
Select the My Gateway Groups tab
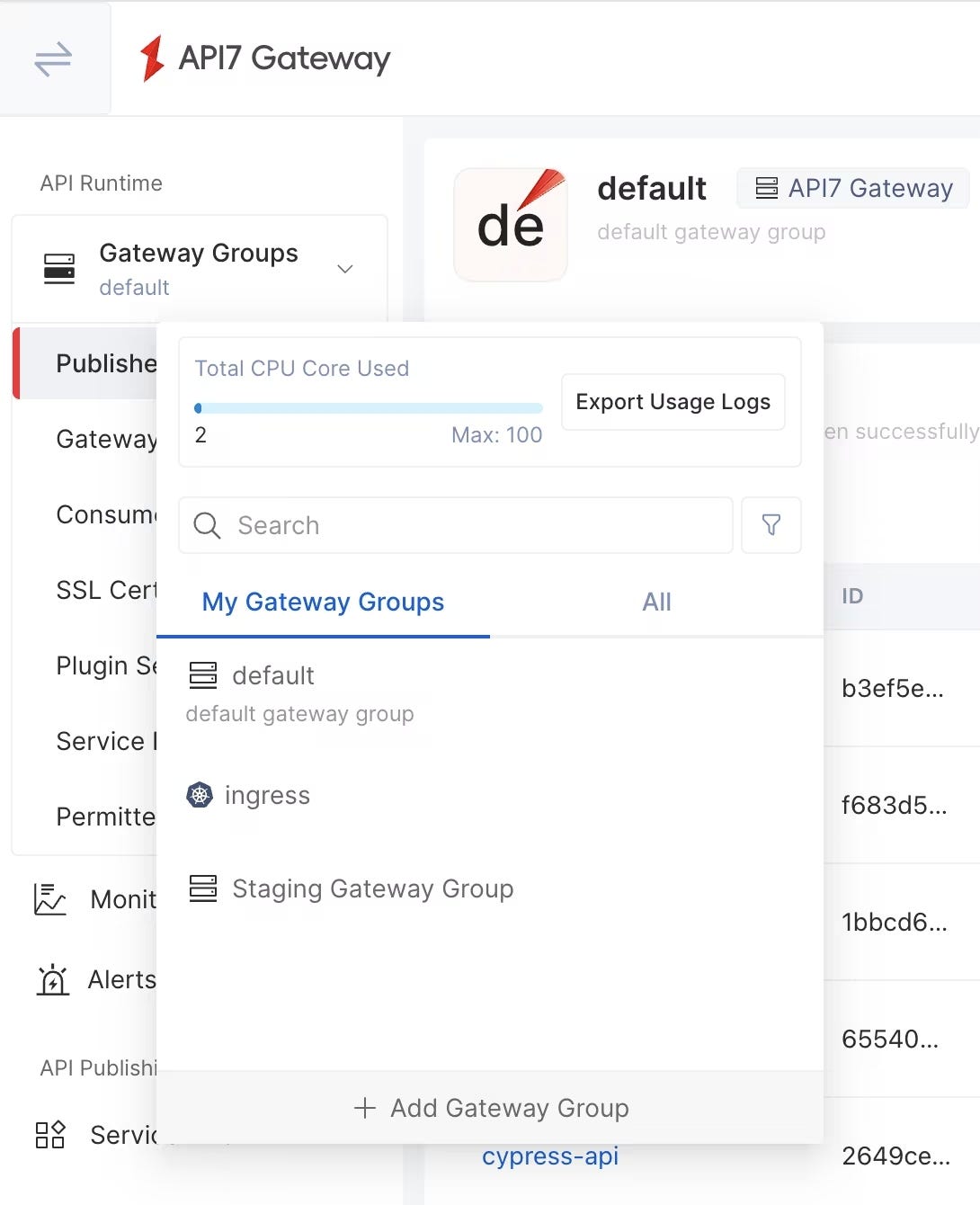tap(323, 602)
